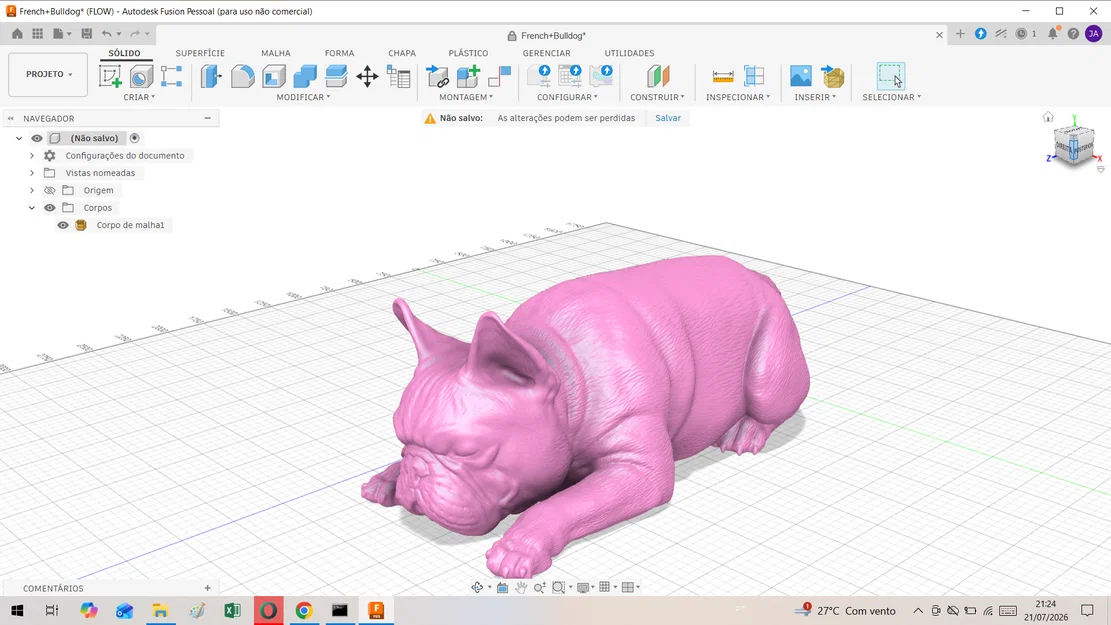Screen dimensions: 1111x625
Task: Select the Fillet tool icon
Action: pos(242,76)
